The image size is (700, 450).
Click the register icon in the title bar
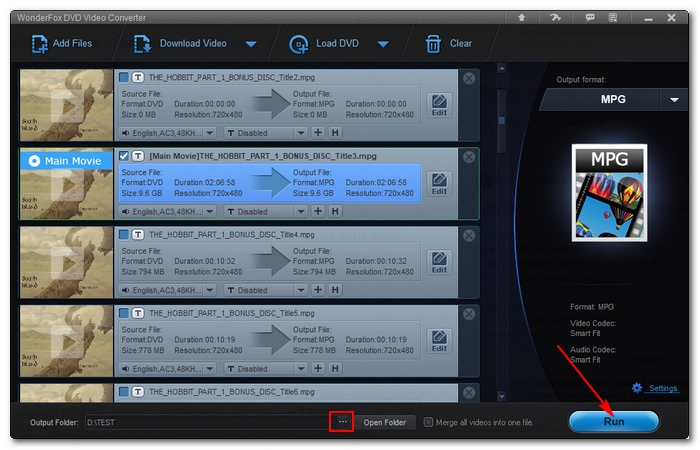pos(612,17)
